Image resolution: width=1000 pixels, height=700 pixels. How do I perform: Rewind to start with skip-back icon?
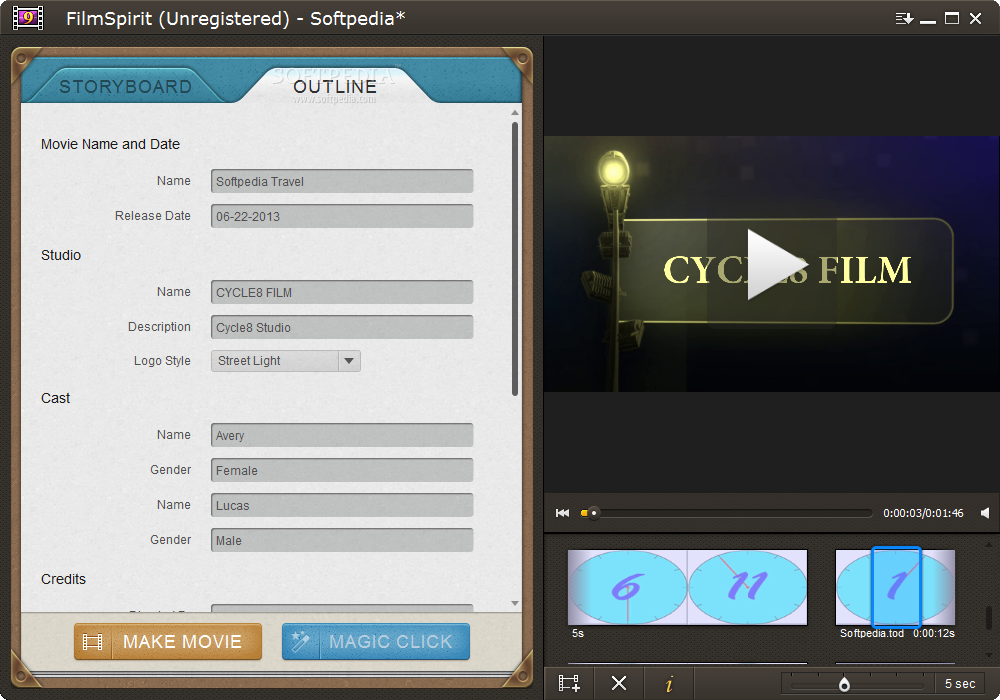click(x=562, y=513)
